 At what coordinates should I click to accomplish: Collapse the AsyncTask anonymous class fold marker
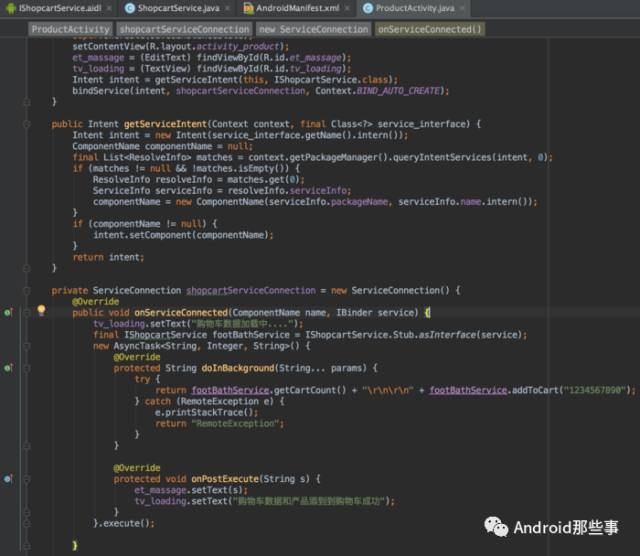[27, 346]
